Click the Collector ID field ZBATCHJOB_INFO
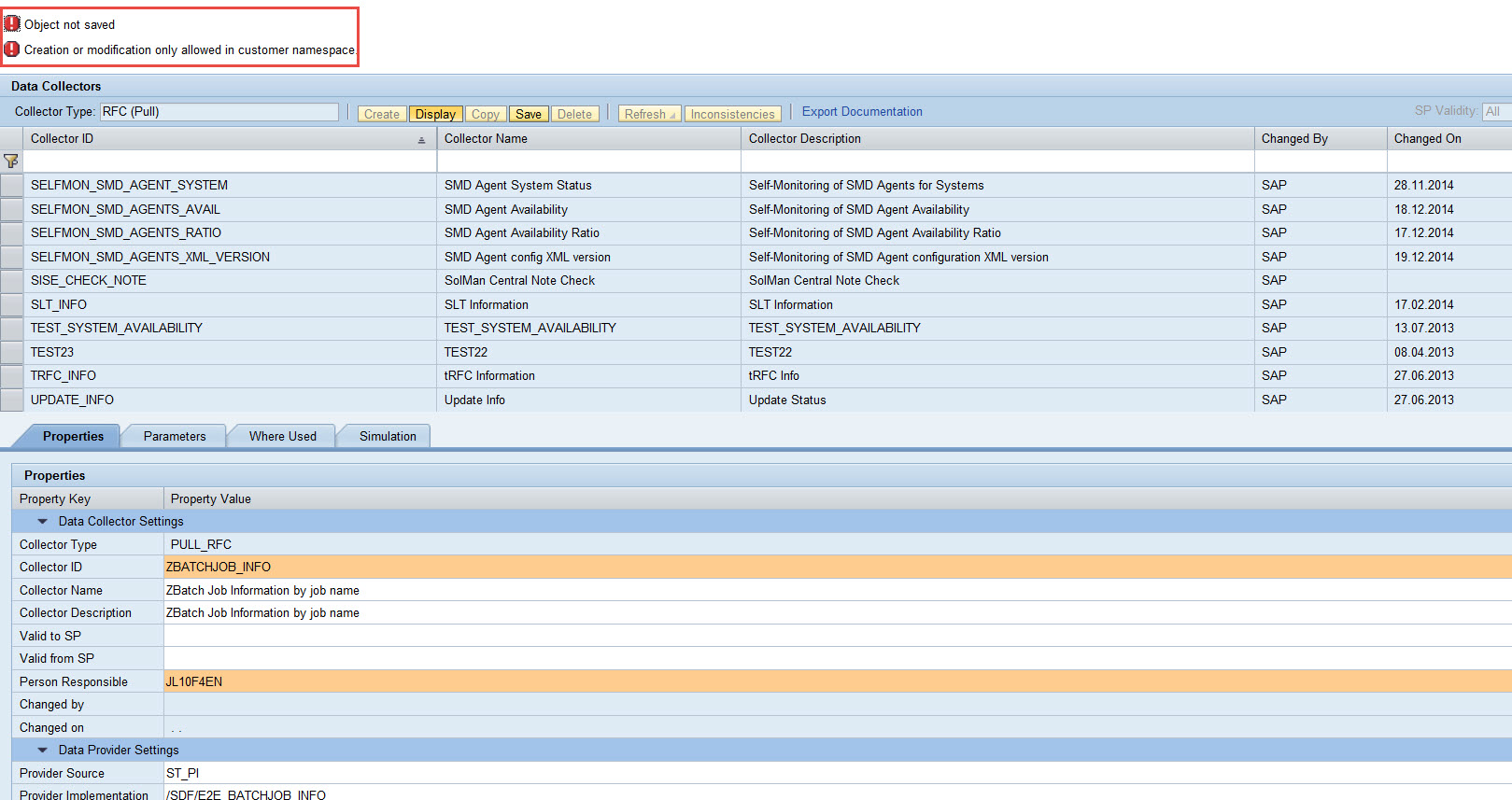This screenshot has height=800, width=1512. click(838, 567)
